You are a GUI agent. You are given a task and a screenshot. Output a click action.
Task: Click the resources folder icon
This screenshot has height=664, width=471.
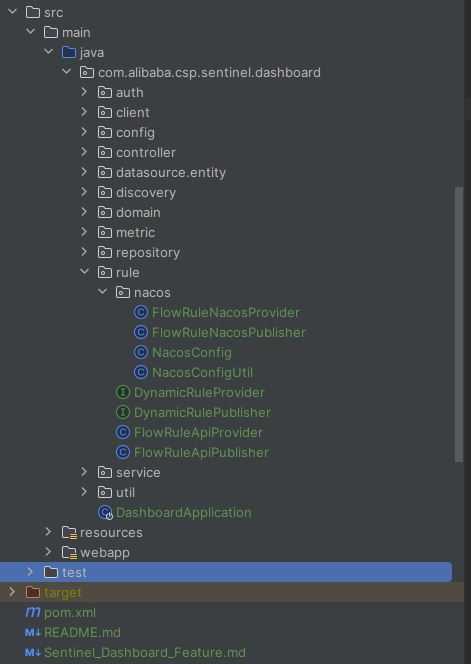[x=69, y=533]
